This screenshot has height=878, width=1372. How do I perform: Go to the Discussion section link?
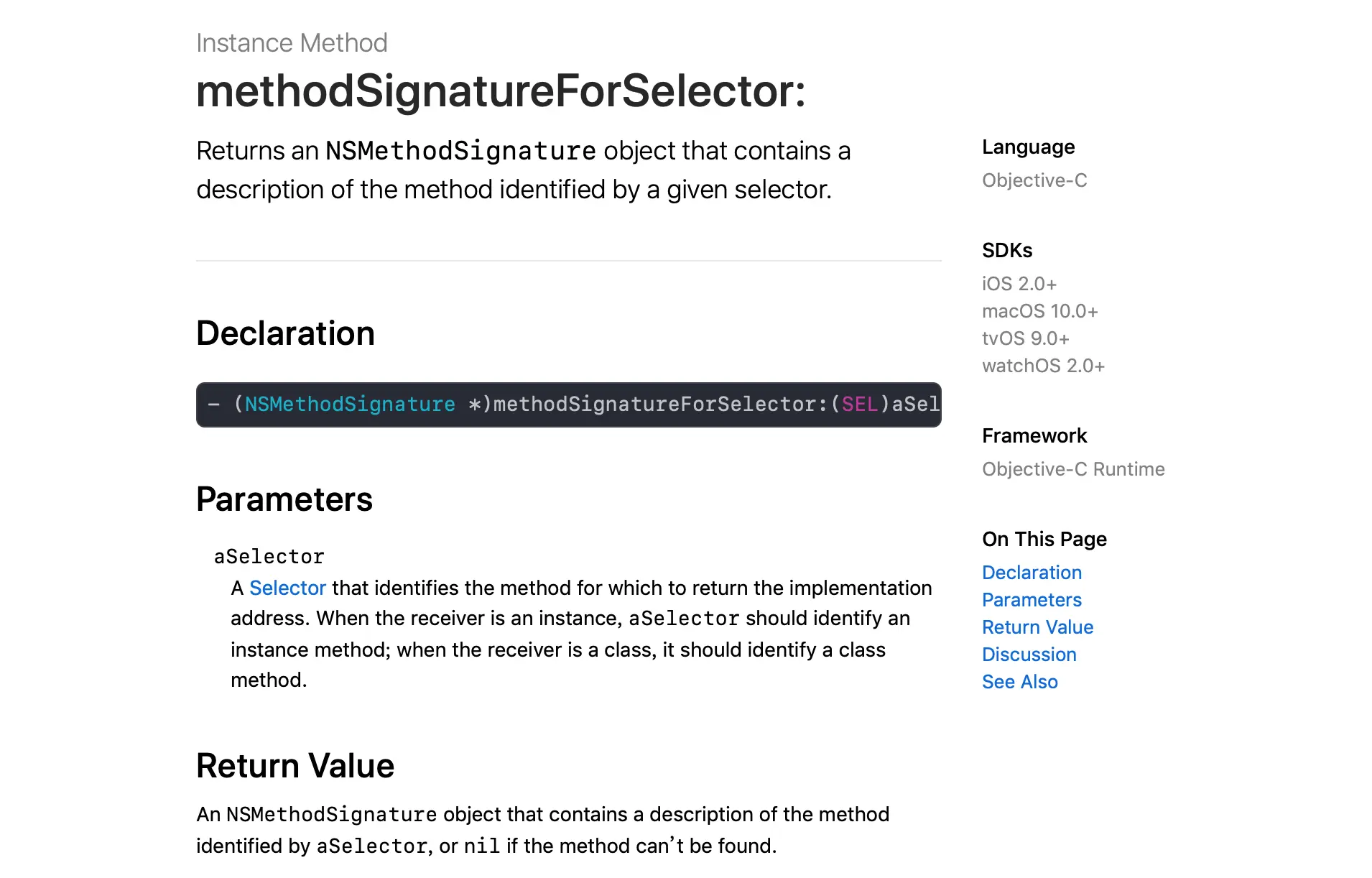(x=1029, y=655)
